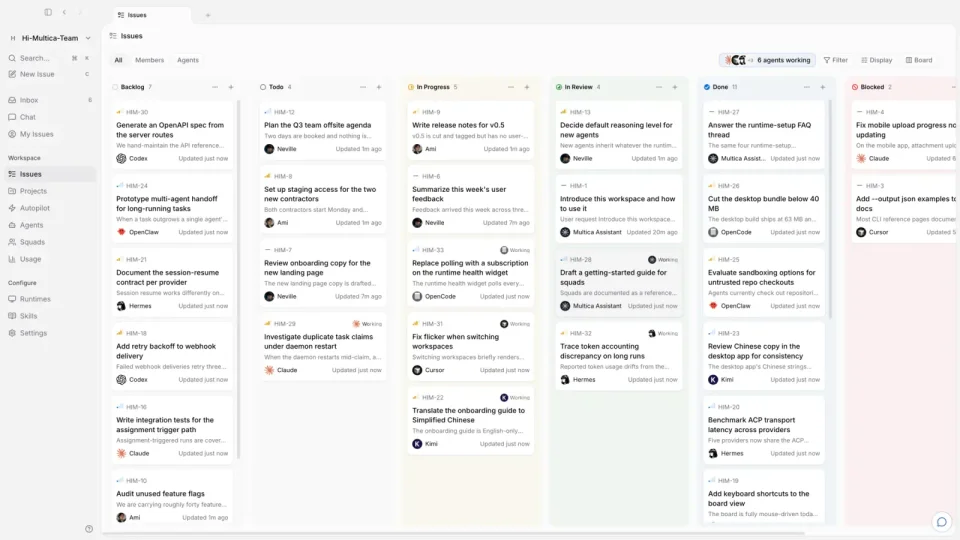Screen dimensions: 960x540
Task: Add an issue to In Review column
Action: point(675,87)
